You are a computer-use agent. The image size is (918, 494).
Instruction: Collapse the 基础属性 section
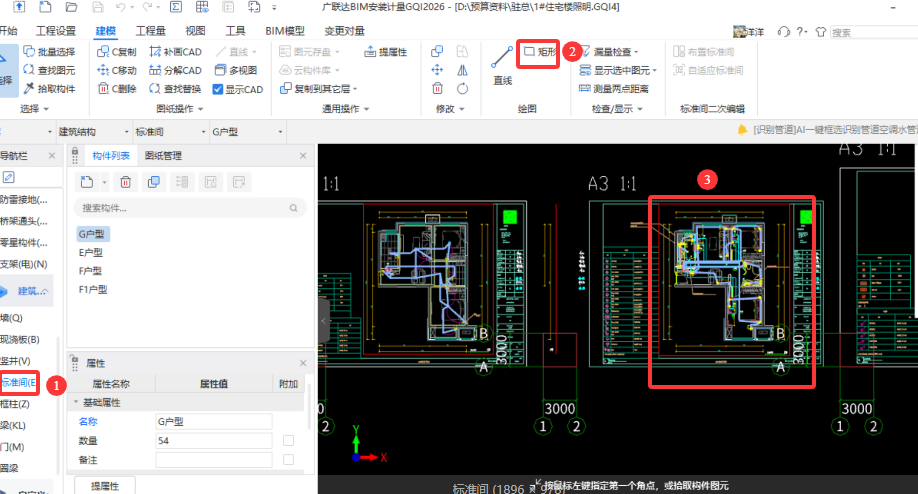click(x=76, y=403)
